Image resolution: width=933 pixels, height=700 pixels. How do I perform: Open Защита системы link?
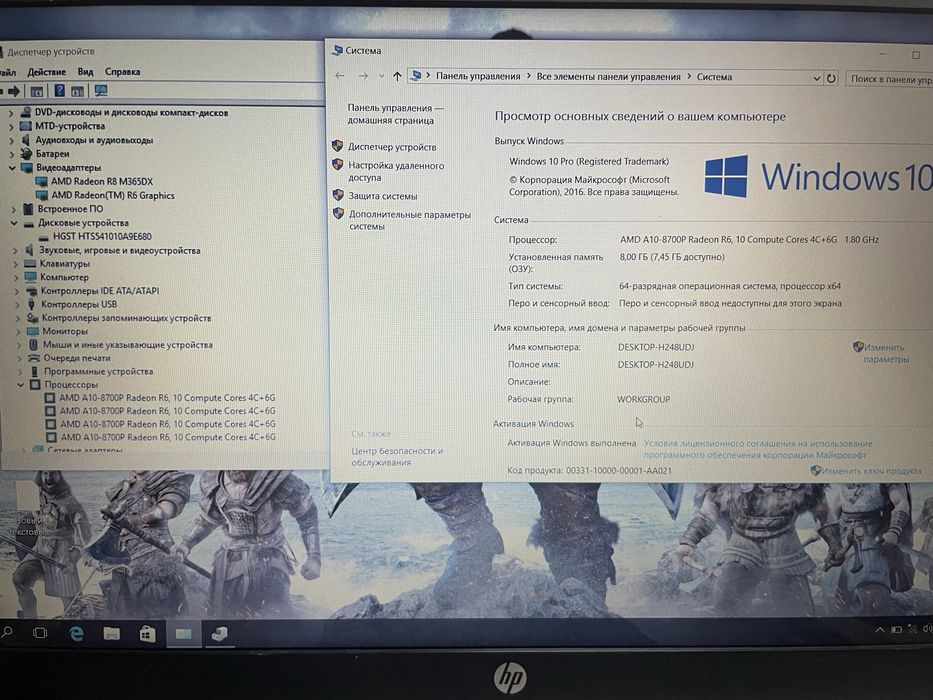tap(383, 196)
